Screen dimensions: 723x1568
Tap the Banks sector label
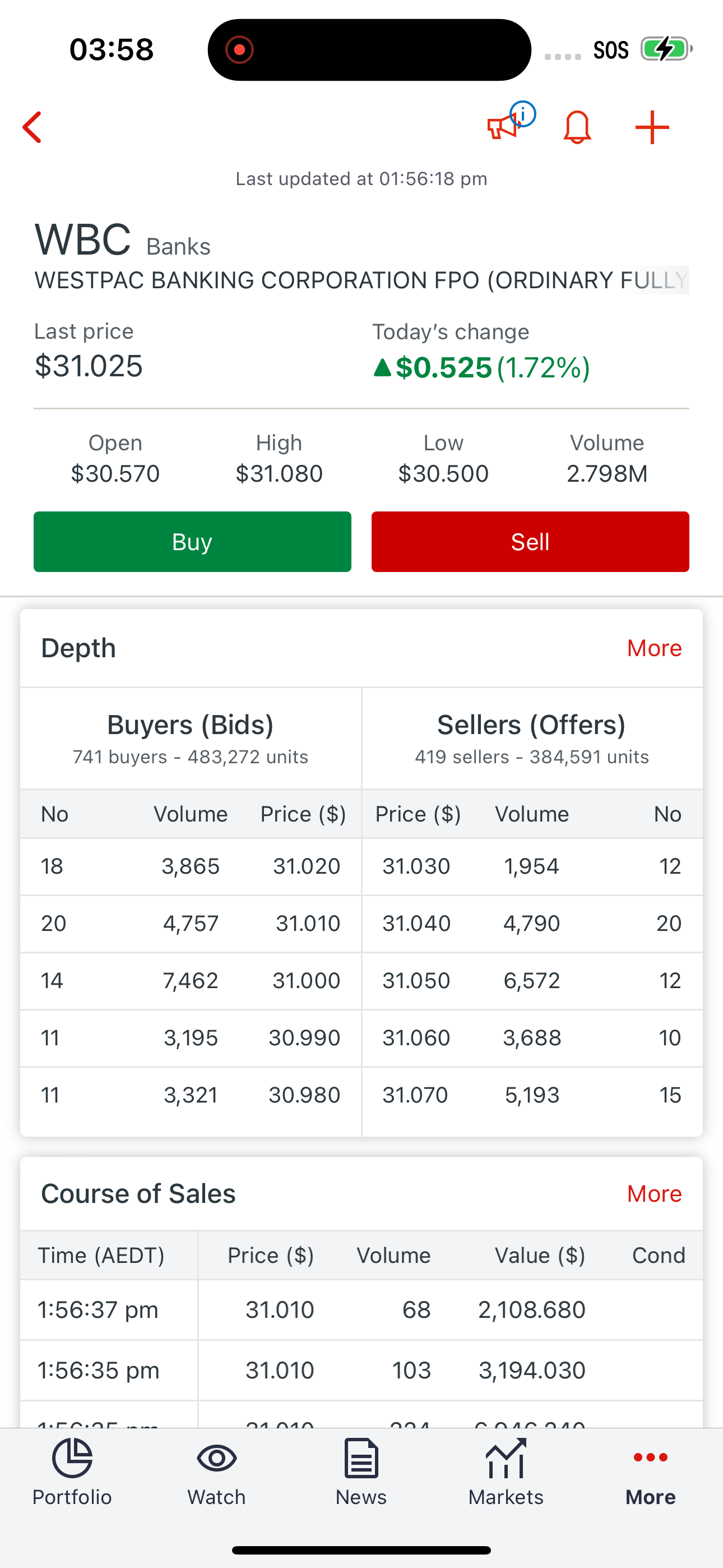tap(178, 247)
